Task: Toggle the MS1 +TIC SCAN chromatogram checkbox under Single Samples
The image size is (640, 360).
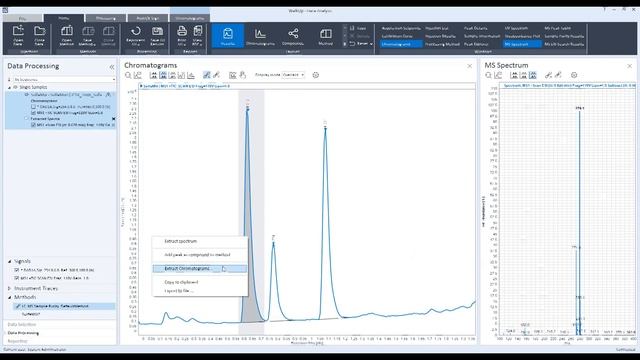Action: [x=33, y=113]
